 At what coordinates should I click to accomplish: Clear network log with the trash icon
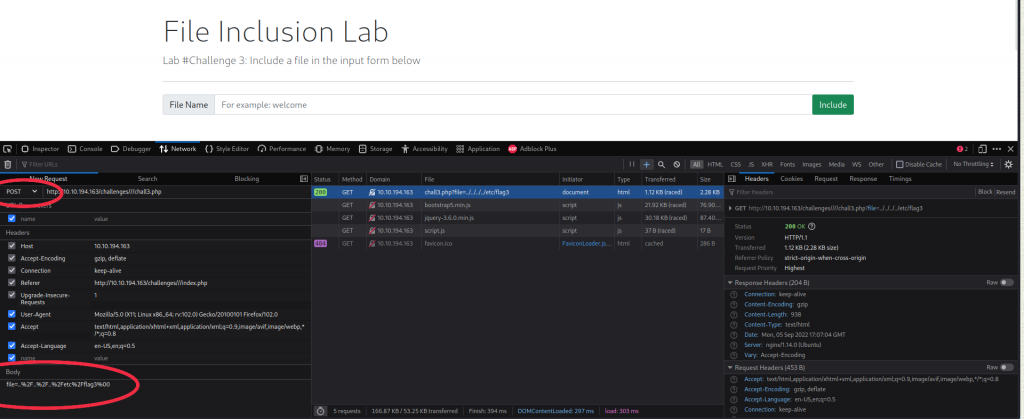[8, 164]
